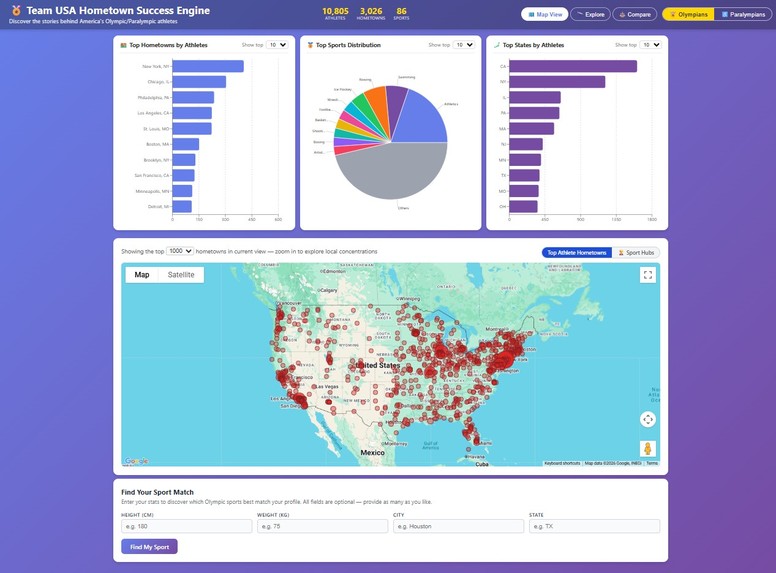Open Show top dropdown for Top States
This screenshot has height=573, width=776.
pyautogui.click(x=650, y=45)
